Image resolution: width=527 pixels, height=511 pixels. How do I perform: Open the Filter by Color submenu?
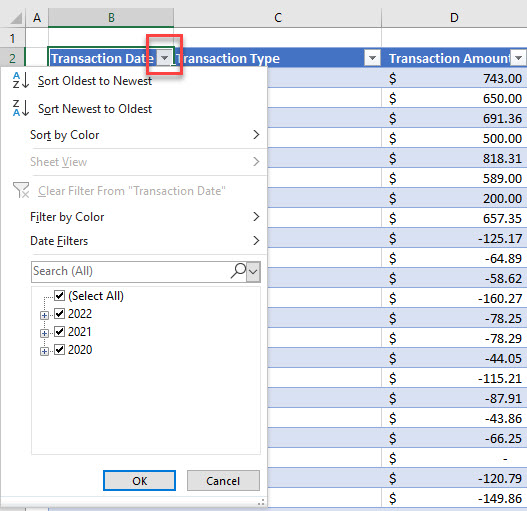click(145, 217)
